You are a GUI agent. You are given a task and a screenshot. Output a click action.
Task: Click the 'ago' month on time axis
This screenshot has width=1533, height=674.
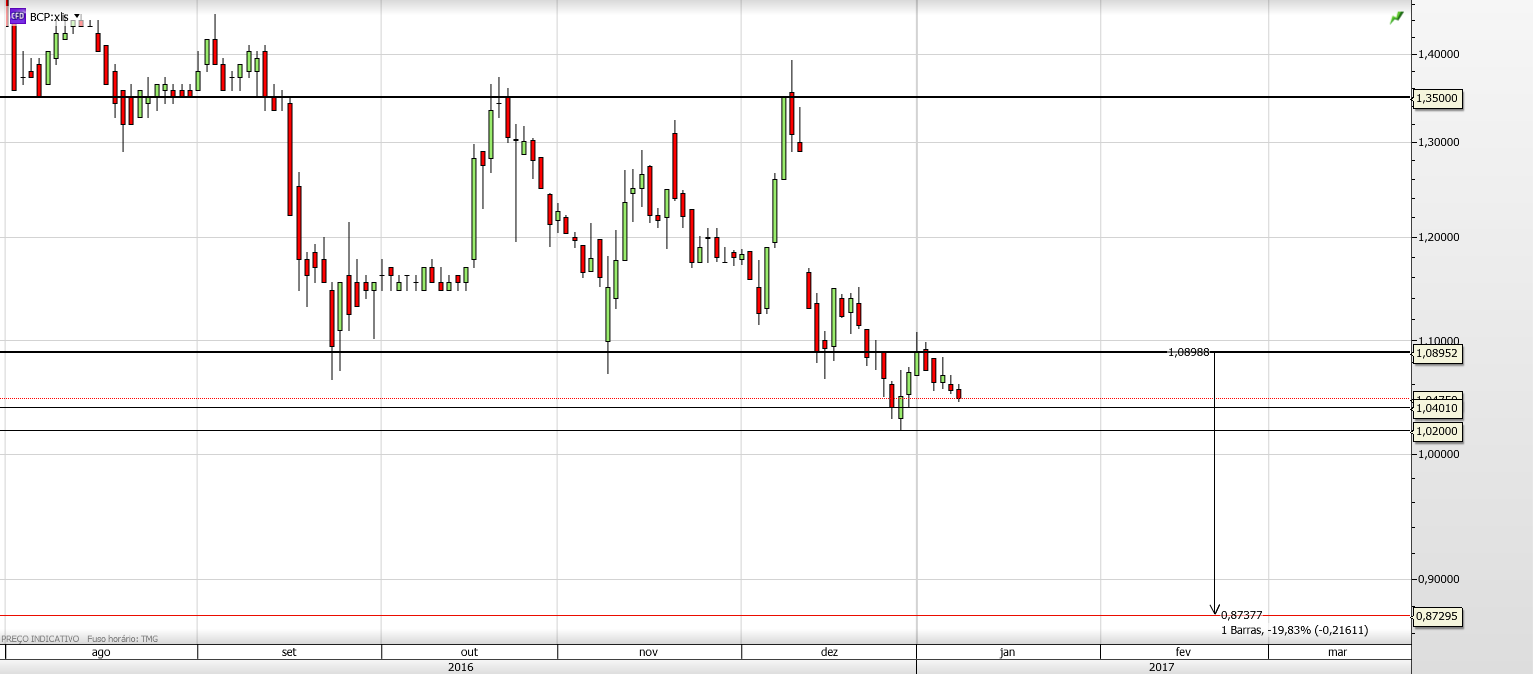pos(100,652)
